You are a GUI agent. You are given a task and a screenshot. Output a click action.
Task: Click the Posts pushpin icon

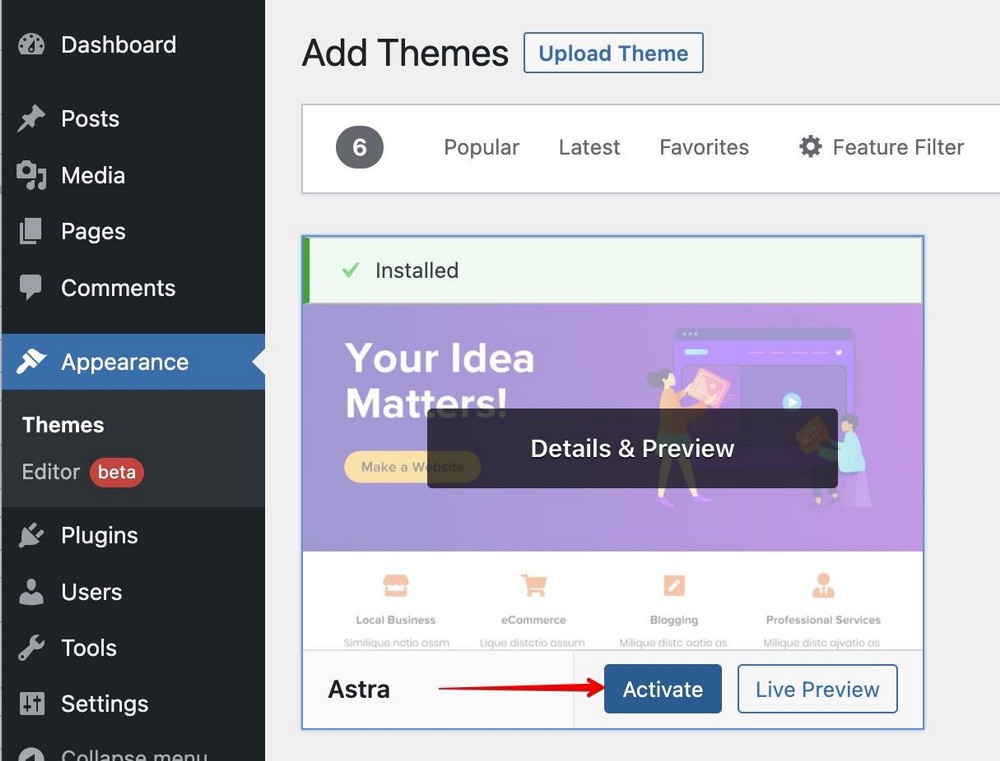pyautogui.click(x=31, y=119)
